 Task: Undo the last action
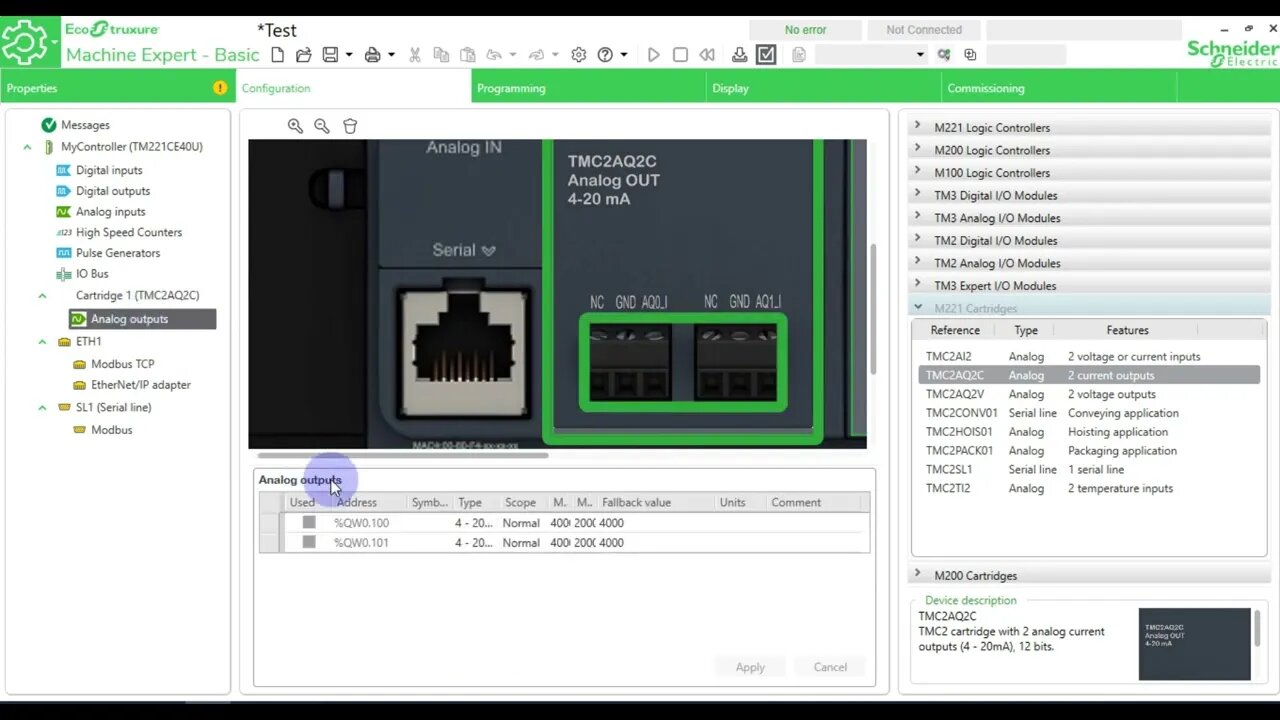(494, 55)
